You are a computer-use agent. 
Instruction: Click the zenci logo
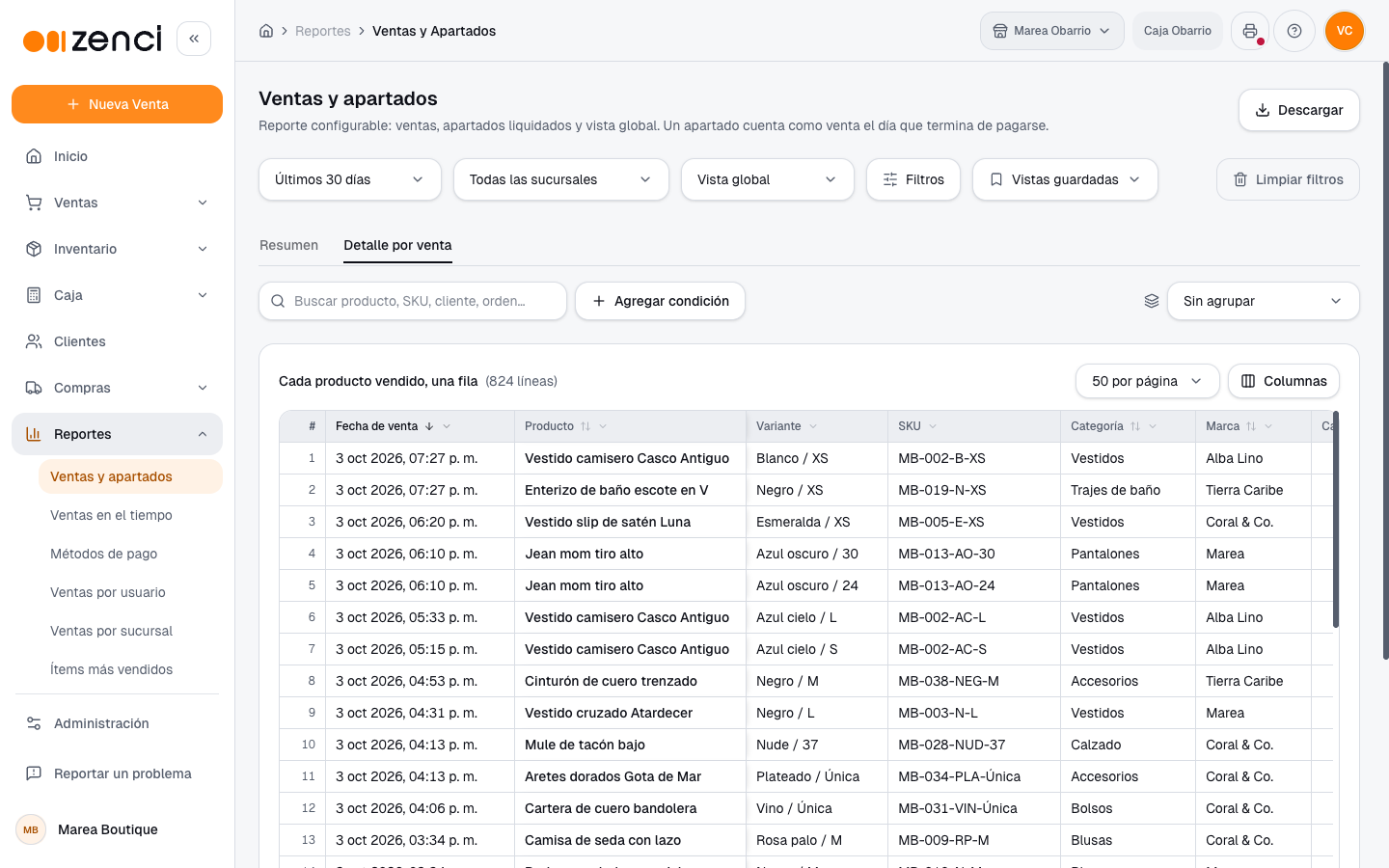click(93, 40)
